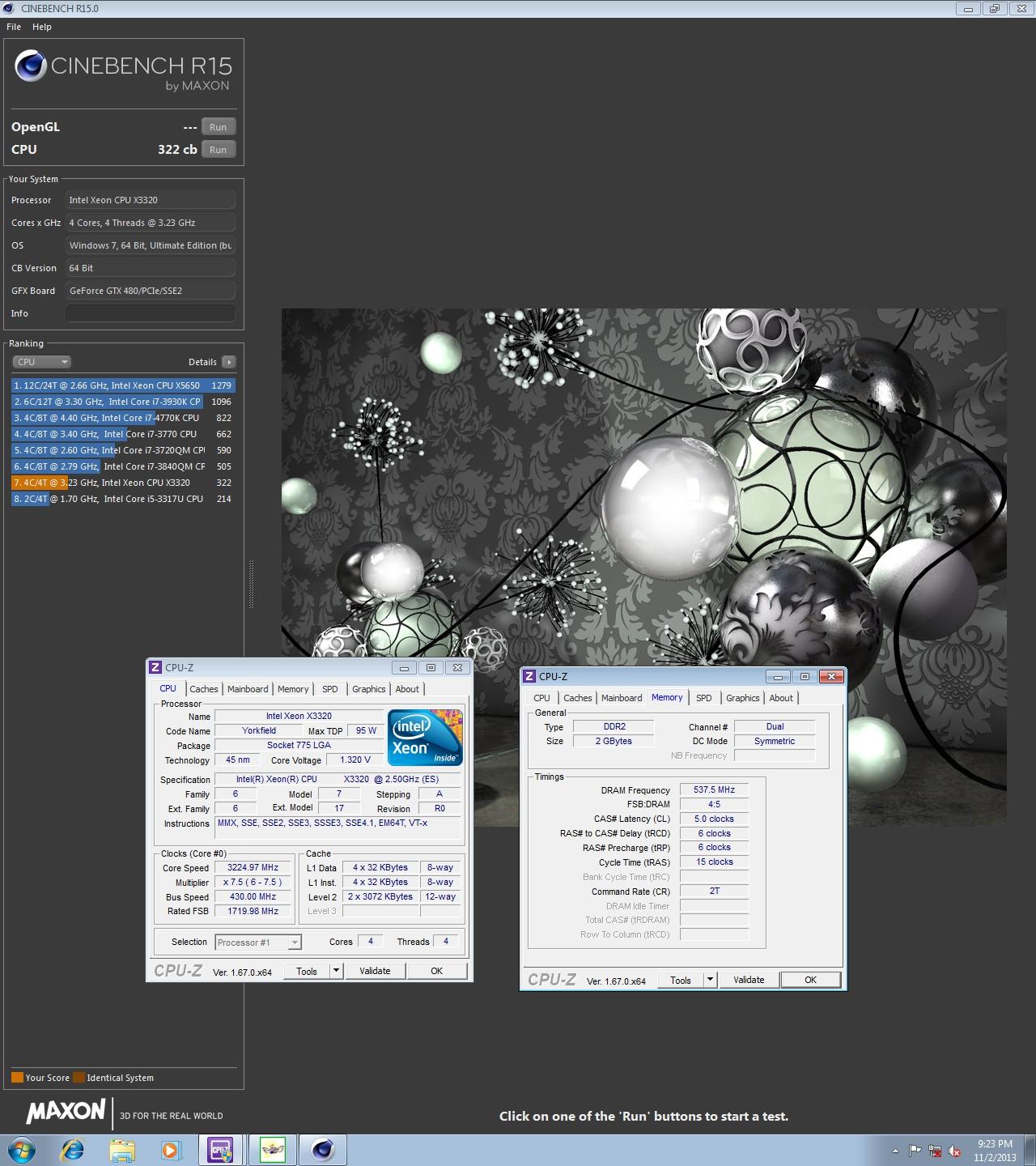Viewport: 1036px width, 1166px height.
Task: Switch to Mainboard tab in right CPU-Z window
Action: [x=622, y=698]
